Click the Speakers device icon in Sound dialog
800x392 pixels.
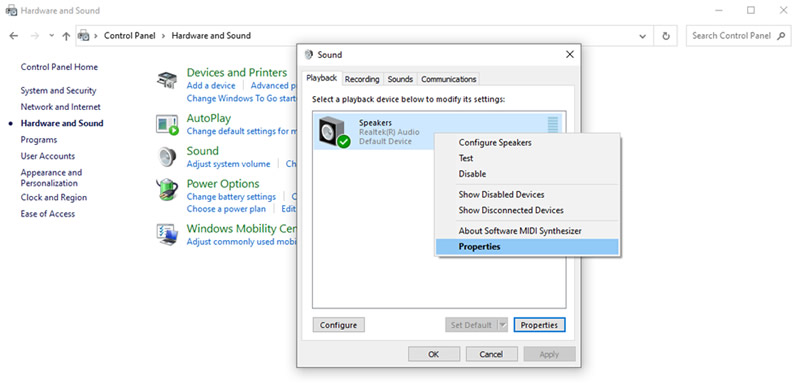click(335, 132)
